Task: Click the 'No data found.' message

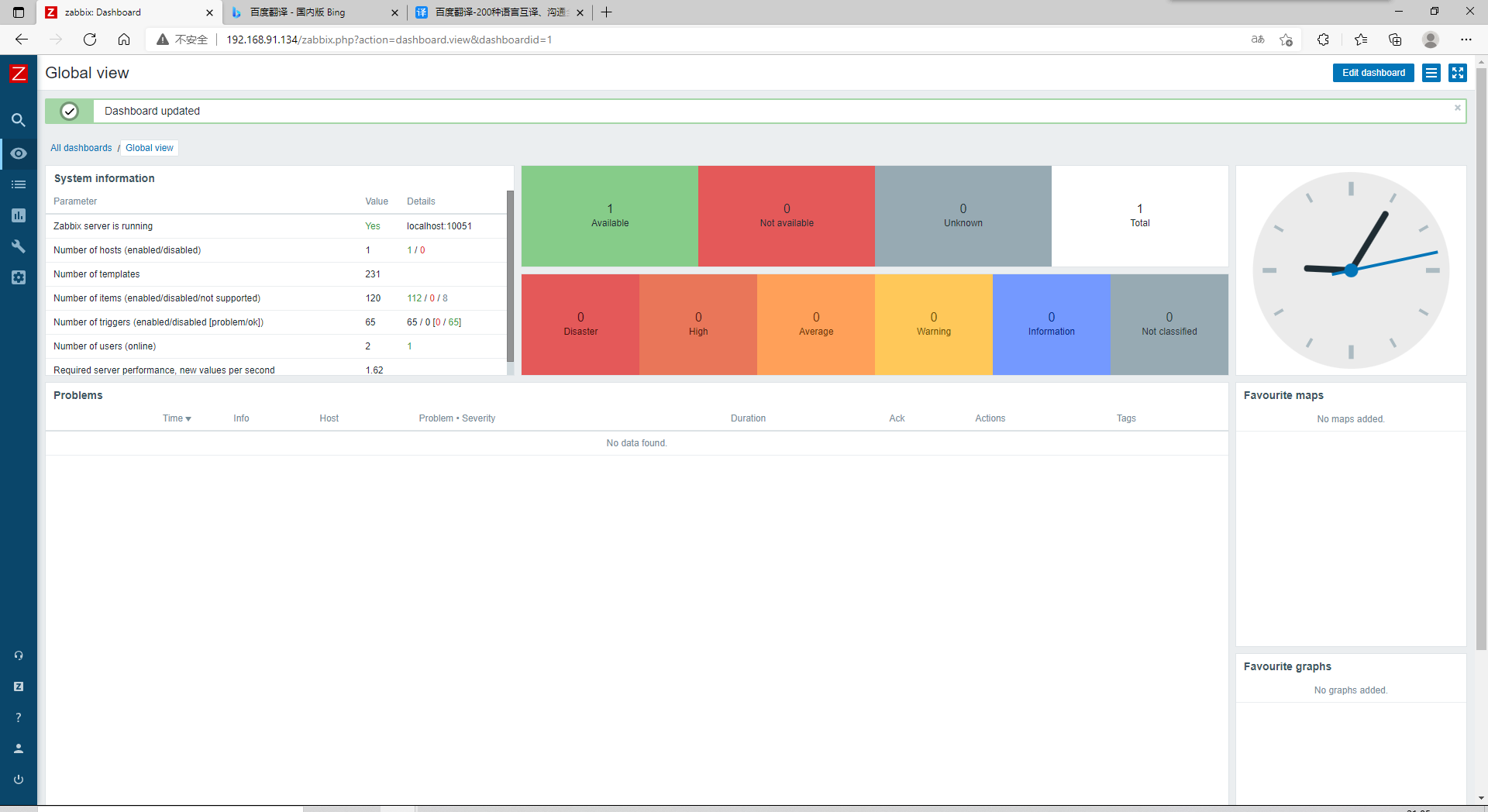Action: (636, 443)
